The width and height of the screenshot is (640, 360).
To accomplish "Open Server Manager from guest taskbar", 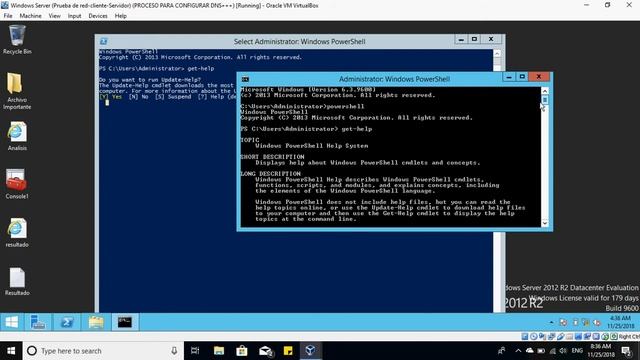I will [38, 322].
